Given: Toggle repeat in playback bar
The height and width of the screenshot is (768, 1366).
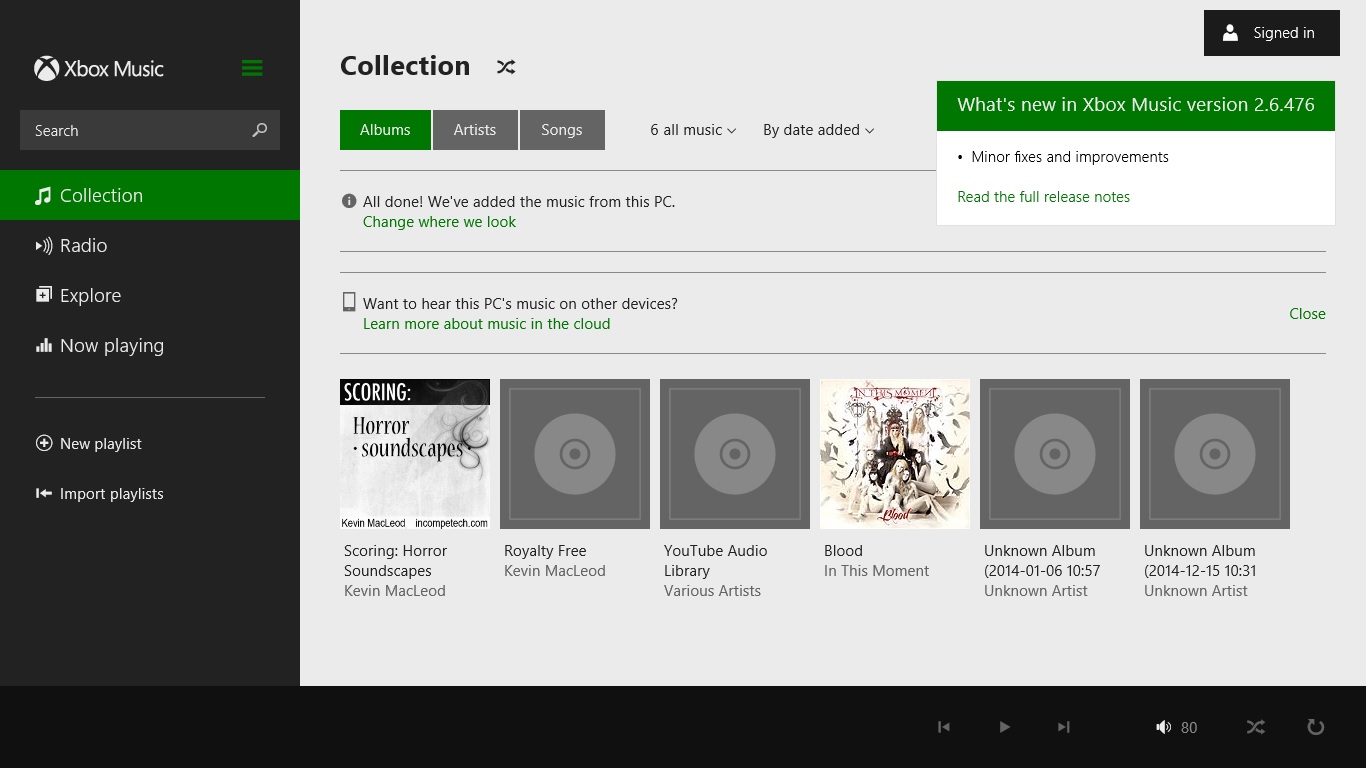Looking at the screenshot, I should tap(1316, 727).
